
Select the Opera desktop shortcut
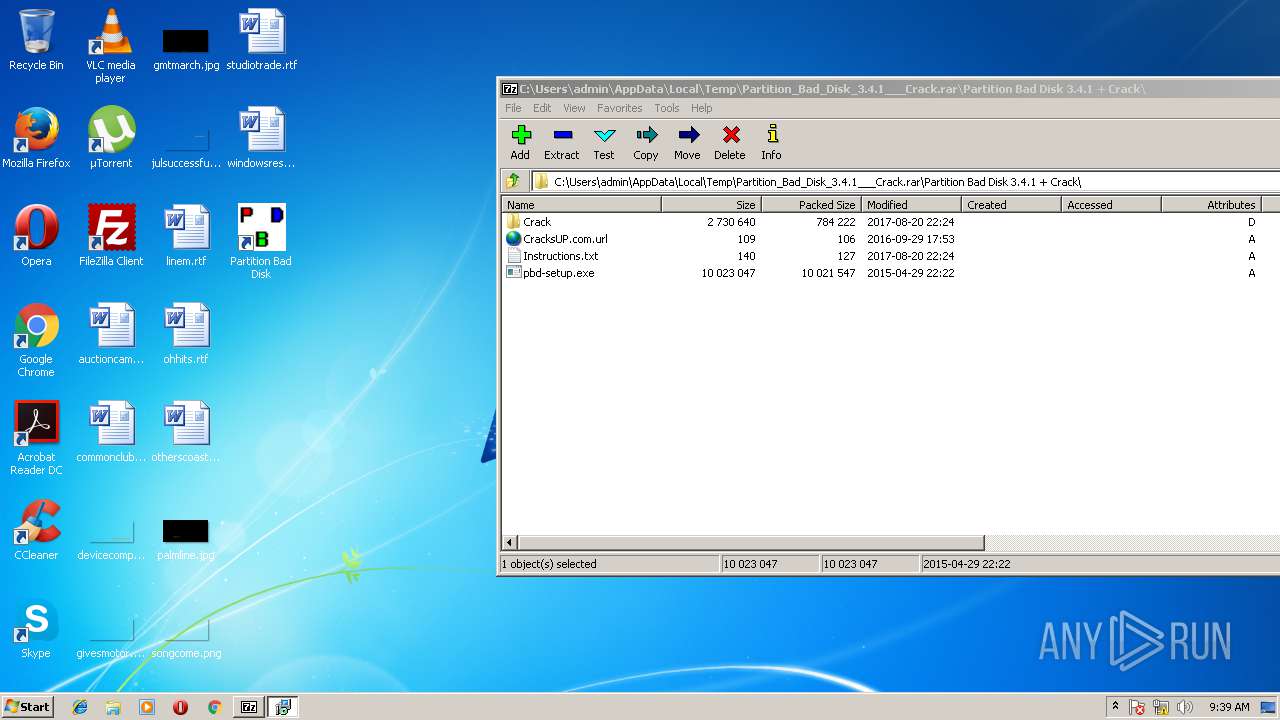pyautogui.click(x=36, y=236)
